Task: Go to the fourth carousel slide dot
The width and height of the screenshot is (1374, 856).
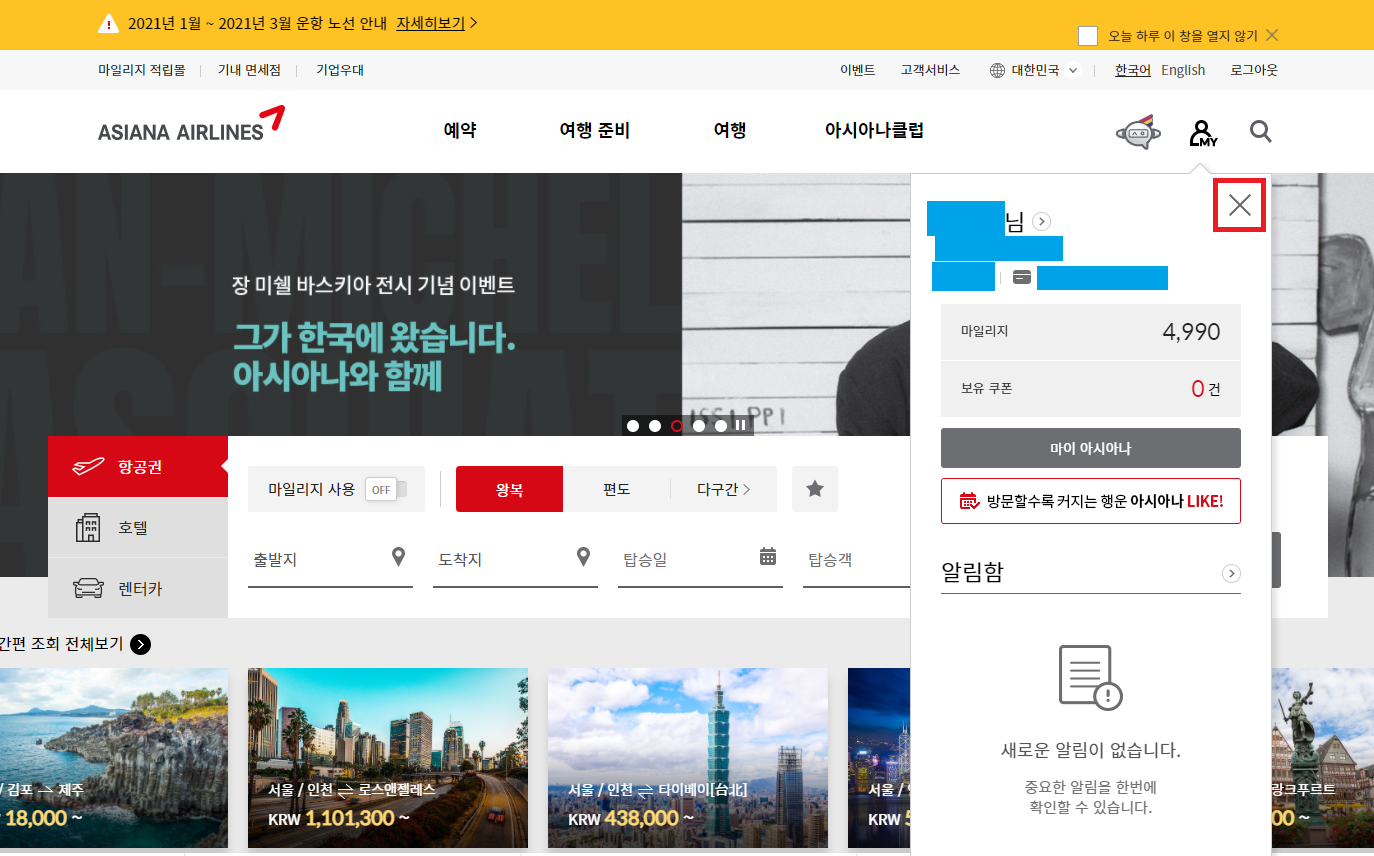Action: coord(699,426)
